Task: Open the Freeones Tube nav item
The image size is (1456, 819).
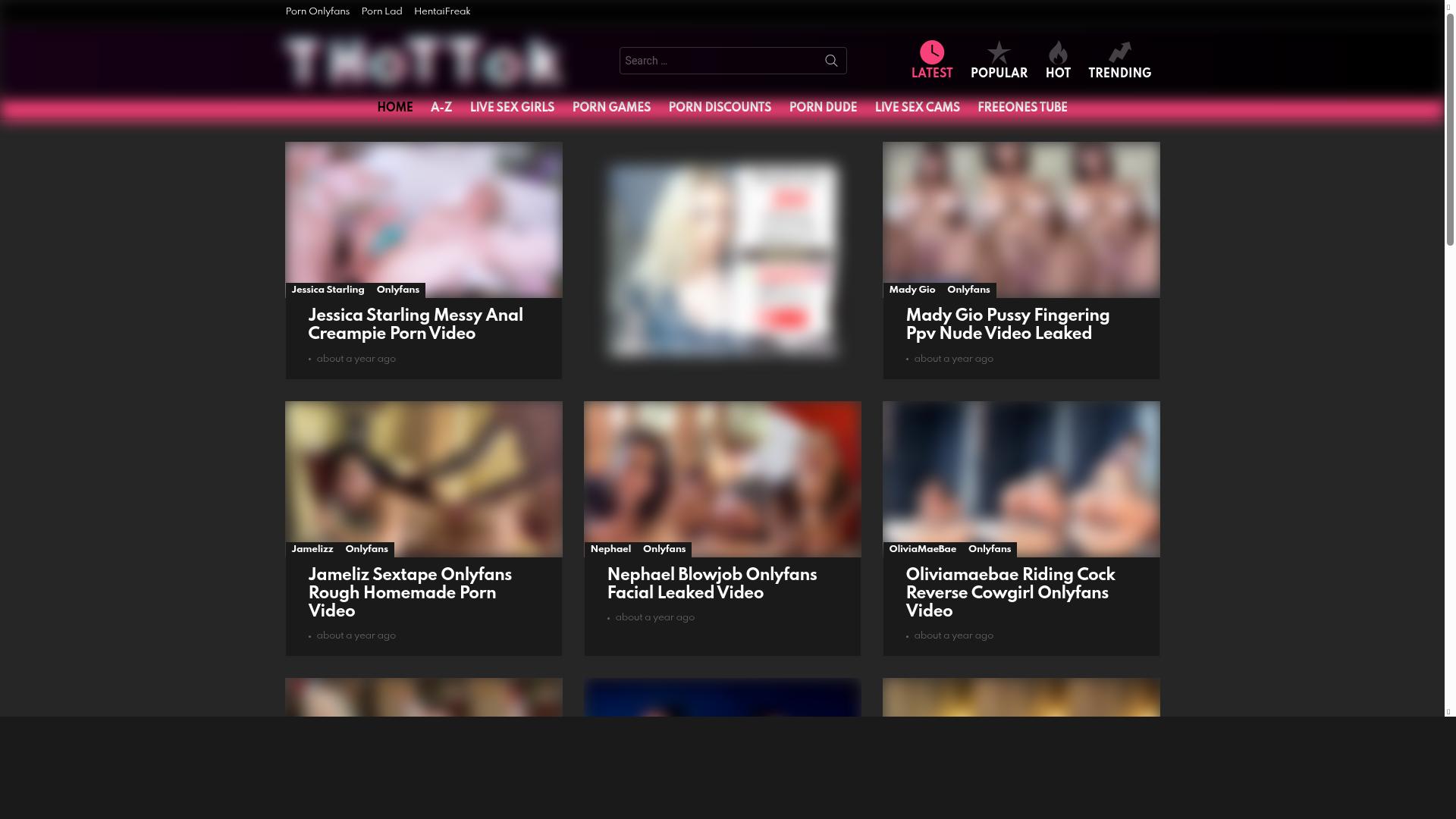Action: [x=1021, y=108]
